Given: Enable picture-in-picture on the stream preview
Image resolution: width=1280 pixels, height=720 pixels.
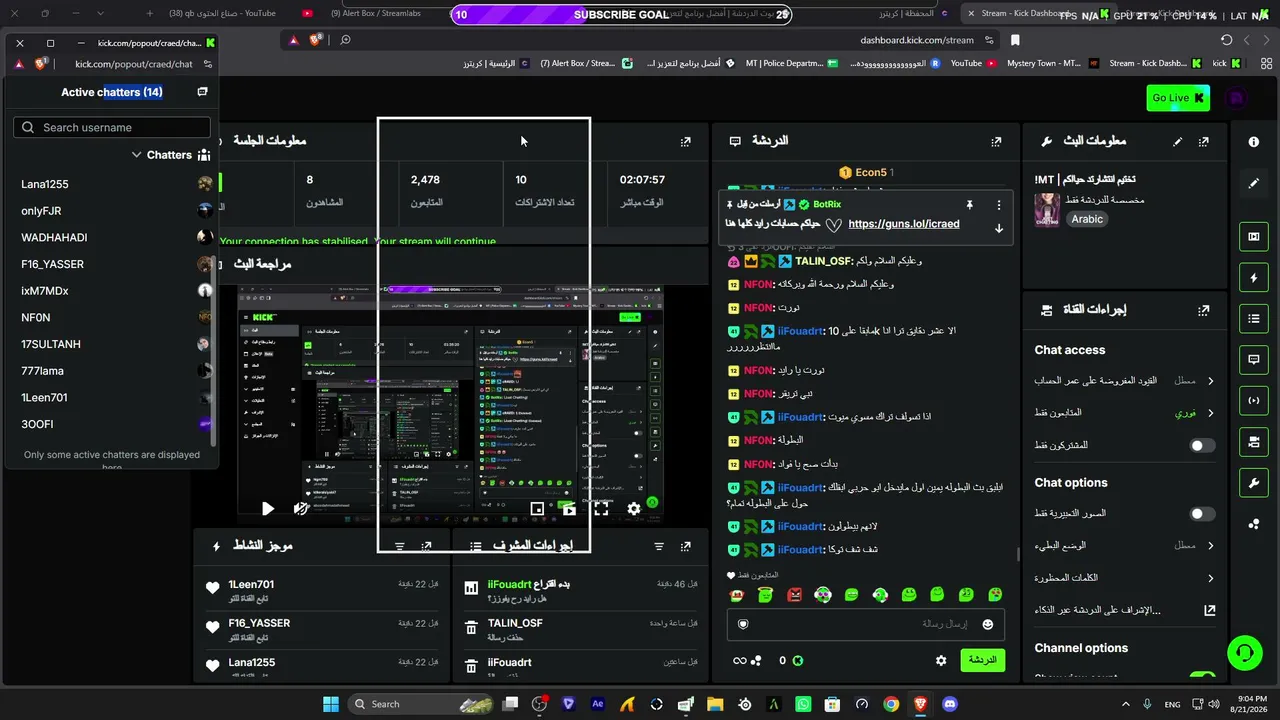Looking at the screenshot, I should [537, 509].
